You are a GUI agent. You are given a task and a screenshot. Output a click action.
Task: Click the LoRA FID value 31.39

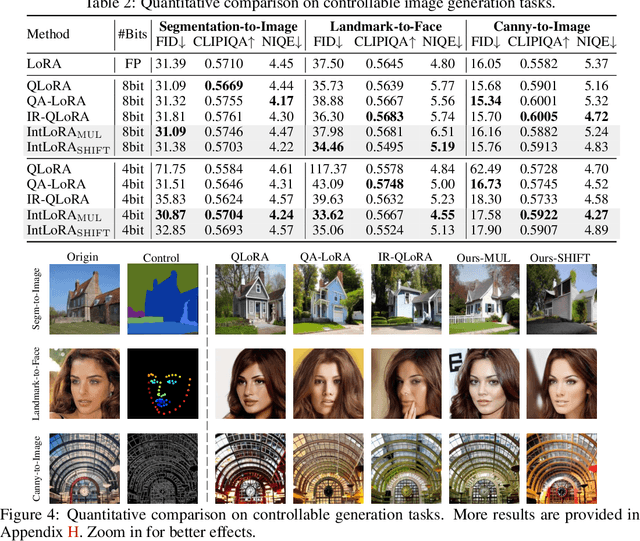point(171,64)
